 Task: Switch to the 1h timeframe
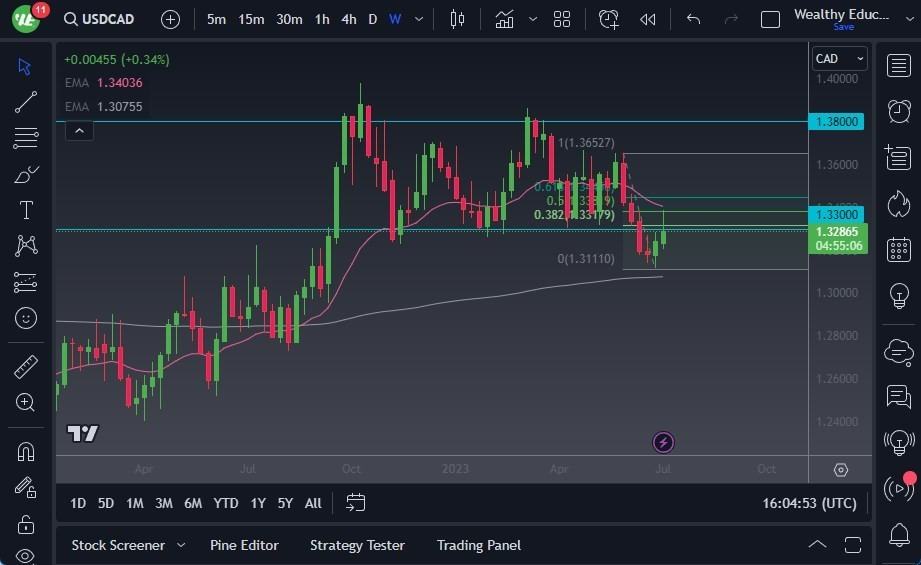(322, 19)
